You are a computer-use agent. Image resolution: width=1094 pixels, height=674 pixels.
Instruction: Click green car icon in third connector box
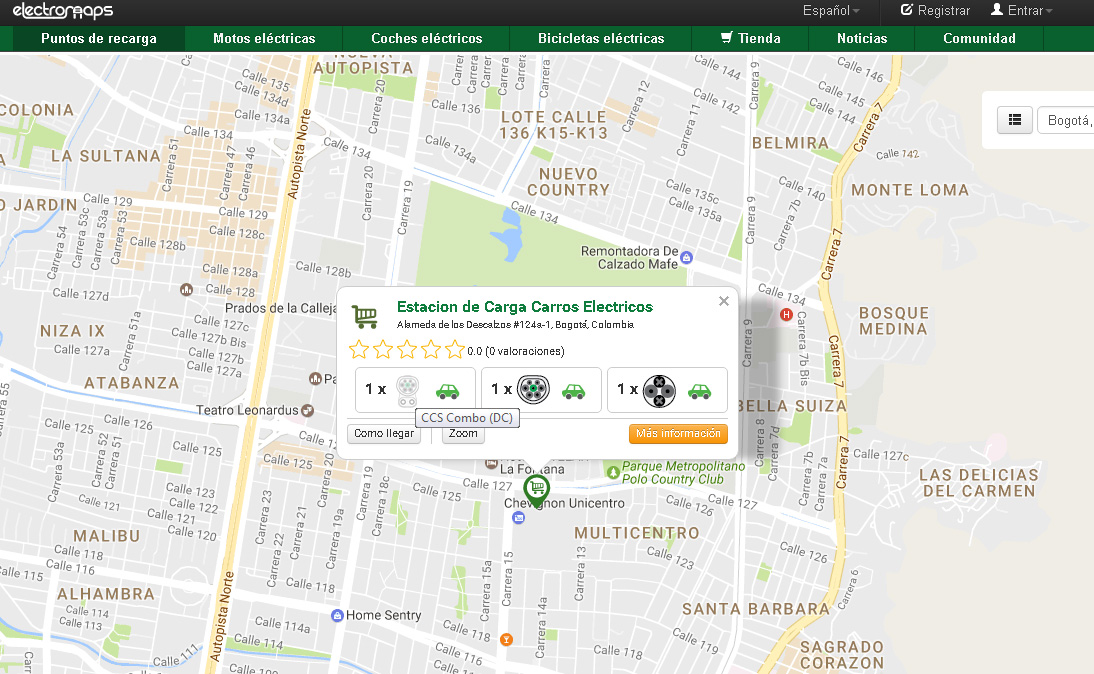click(699, 391)
